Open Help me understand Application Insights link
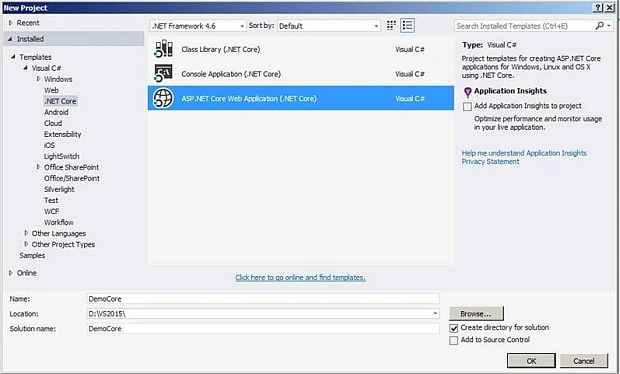 coord(524,153)
